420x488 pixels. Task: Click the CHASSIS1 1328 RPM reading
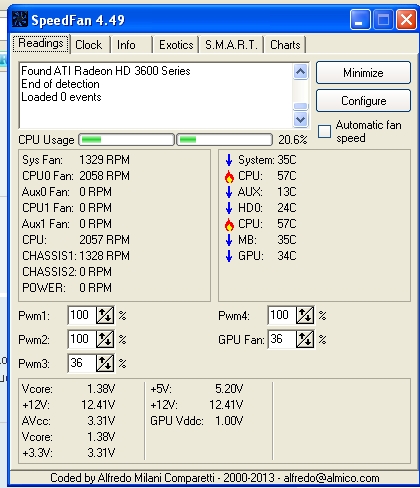[x=76, y=256]
